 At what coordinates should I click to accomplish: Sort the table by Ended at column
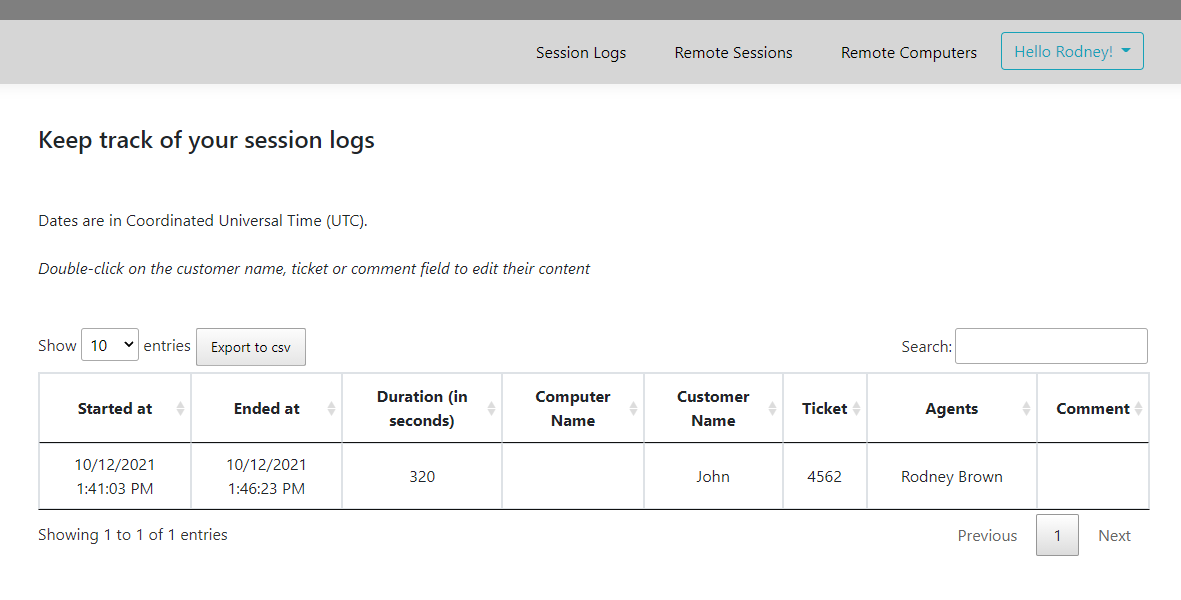(266, 408)
